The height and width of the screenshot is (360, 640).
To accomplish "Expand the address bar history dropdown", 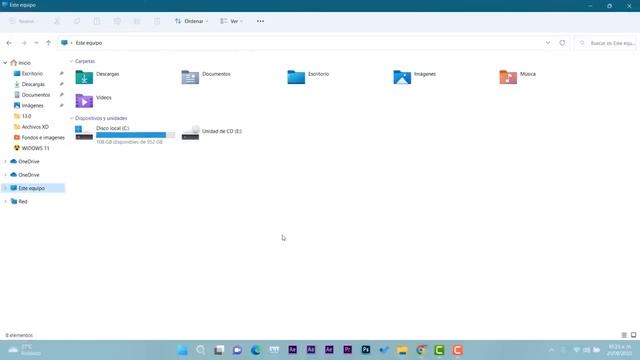I will pyautogui.click(x=548, y=43).
